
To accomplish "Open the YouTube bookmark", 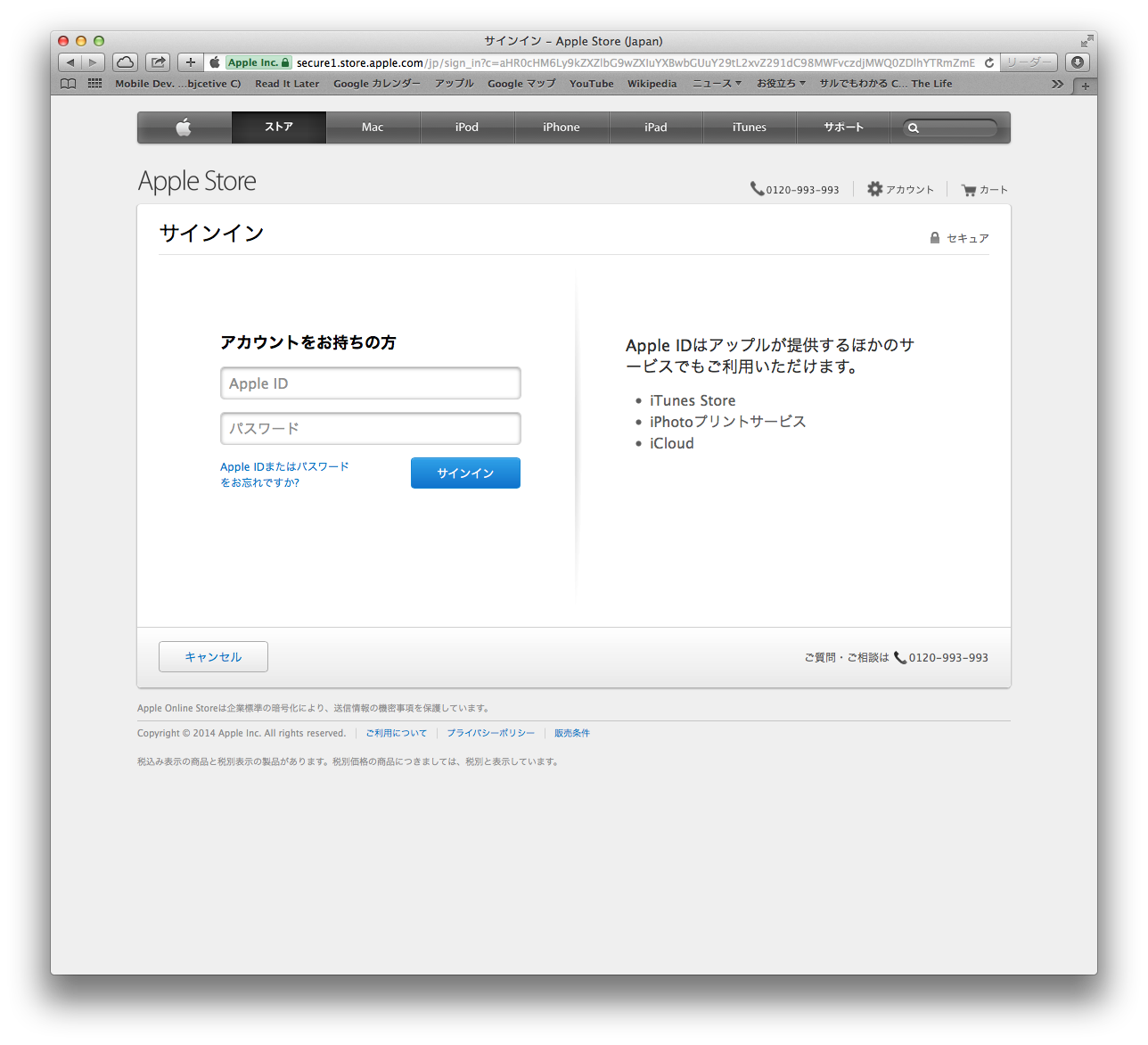I will 592,84.
